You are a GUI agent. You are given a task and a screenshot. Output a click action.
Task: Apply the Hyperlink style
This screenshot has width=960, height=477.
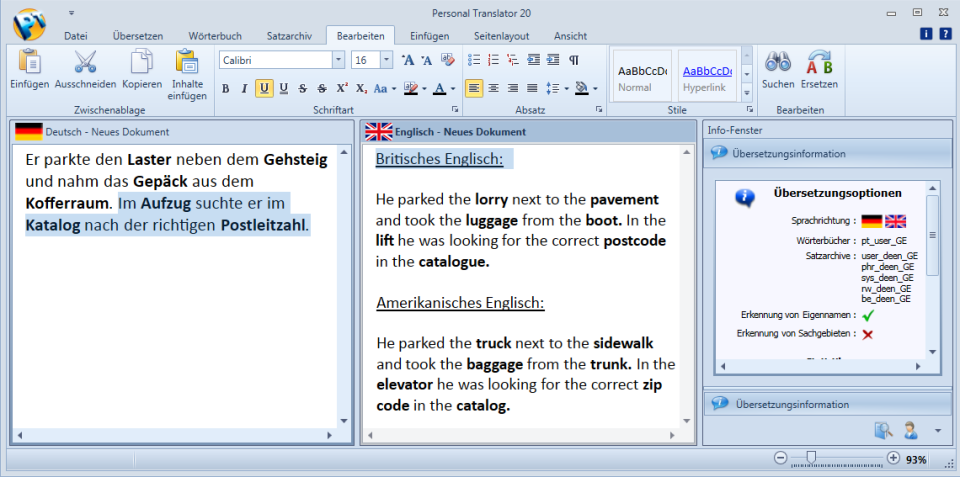pyautogui.click(x=707, y=76)
